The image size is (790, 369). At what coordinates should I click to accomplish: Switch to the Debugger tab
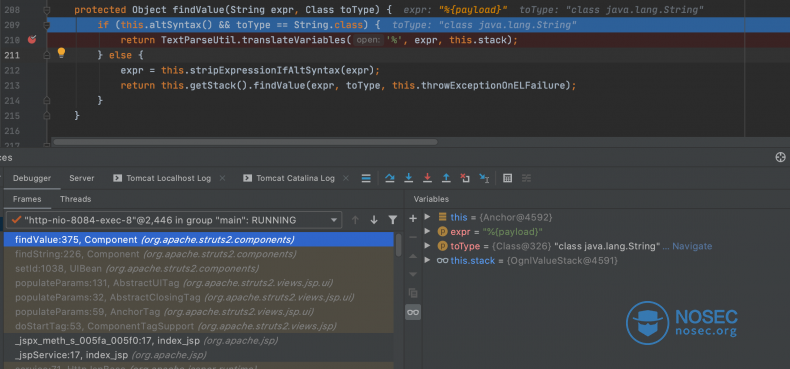tap(32, 178)
